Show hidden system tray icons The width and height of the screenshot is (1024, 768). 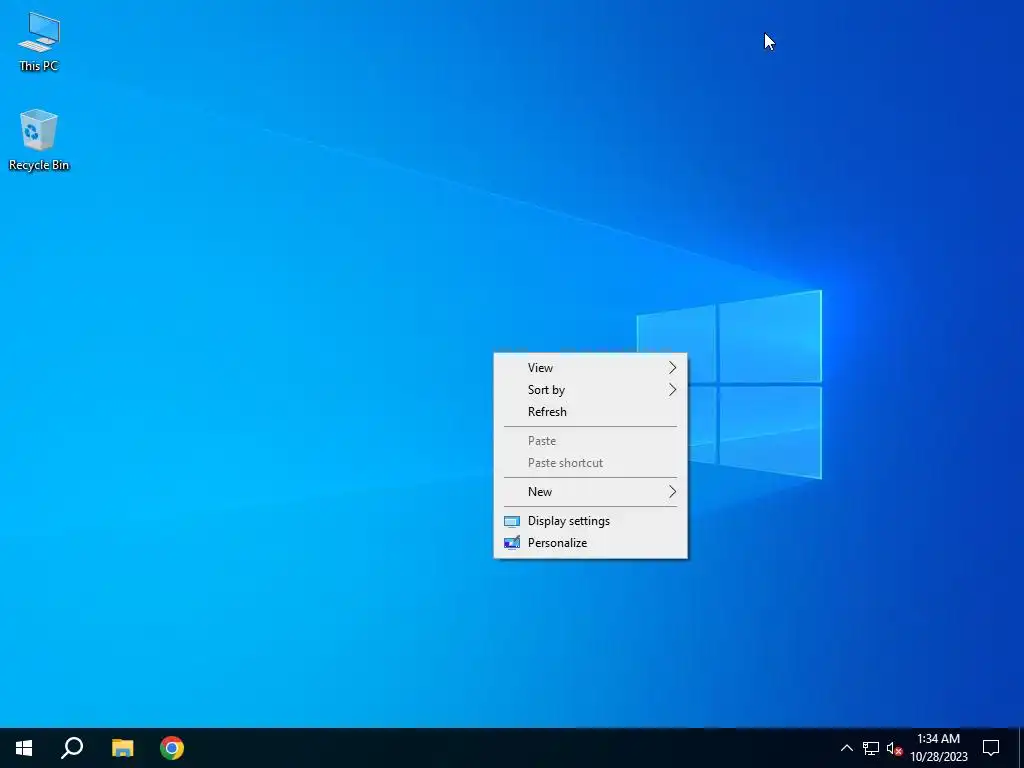click(x=846, y=748)
